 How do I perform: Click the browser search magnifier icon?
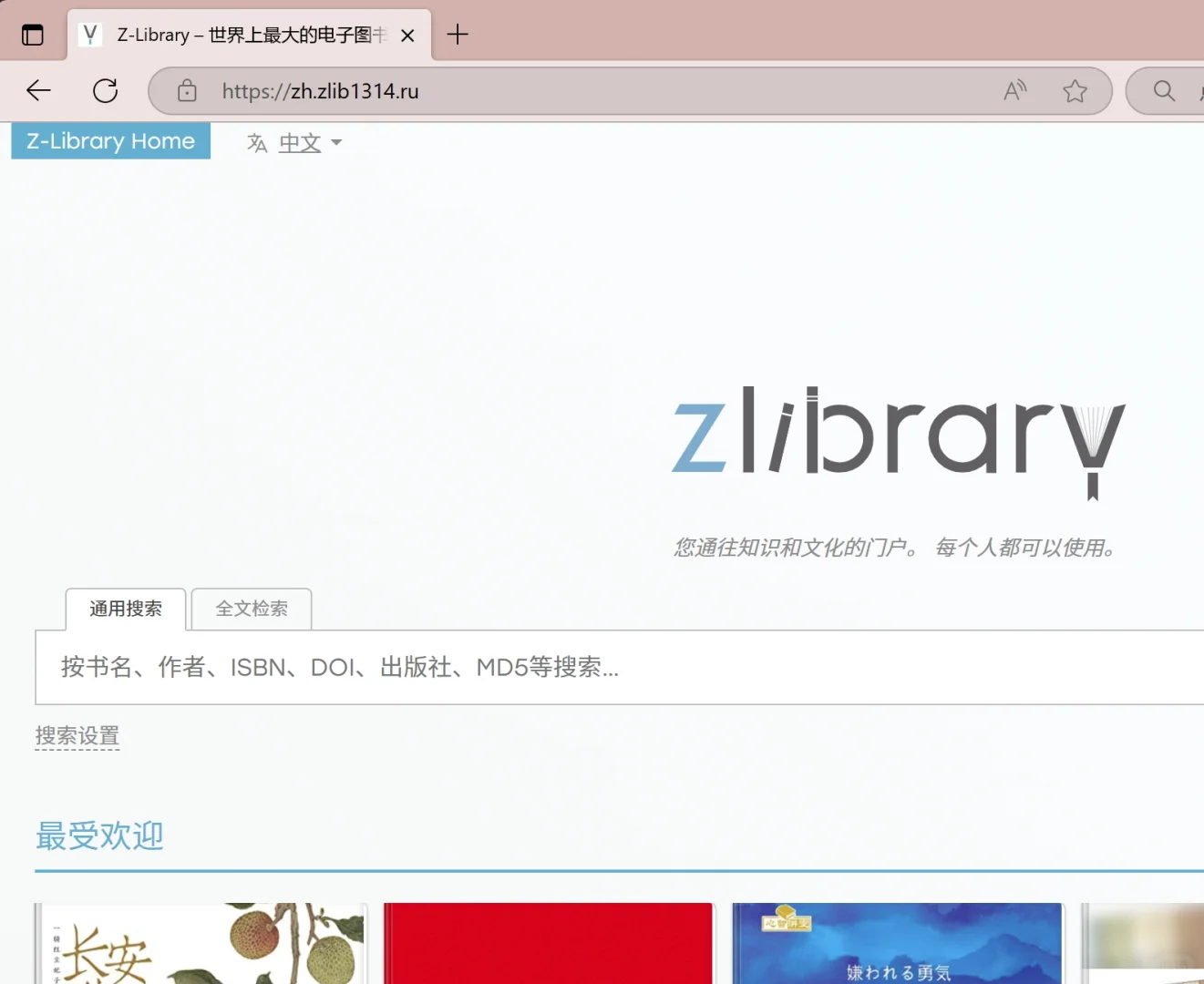pyautogui.click(x=1164, y=90)
